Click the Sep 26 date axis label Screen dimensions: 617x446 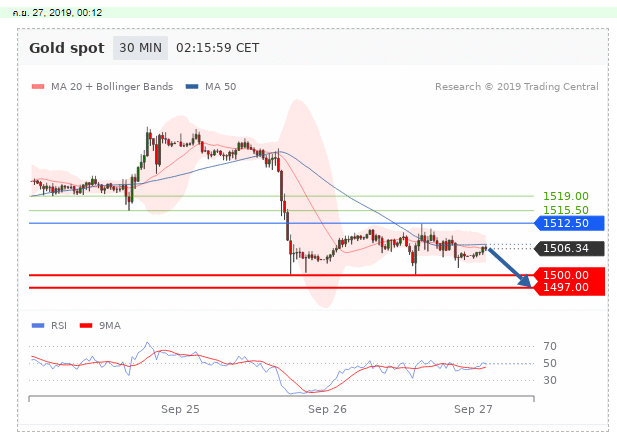(x=327, y=409)
